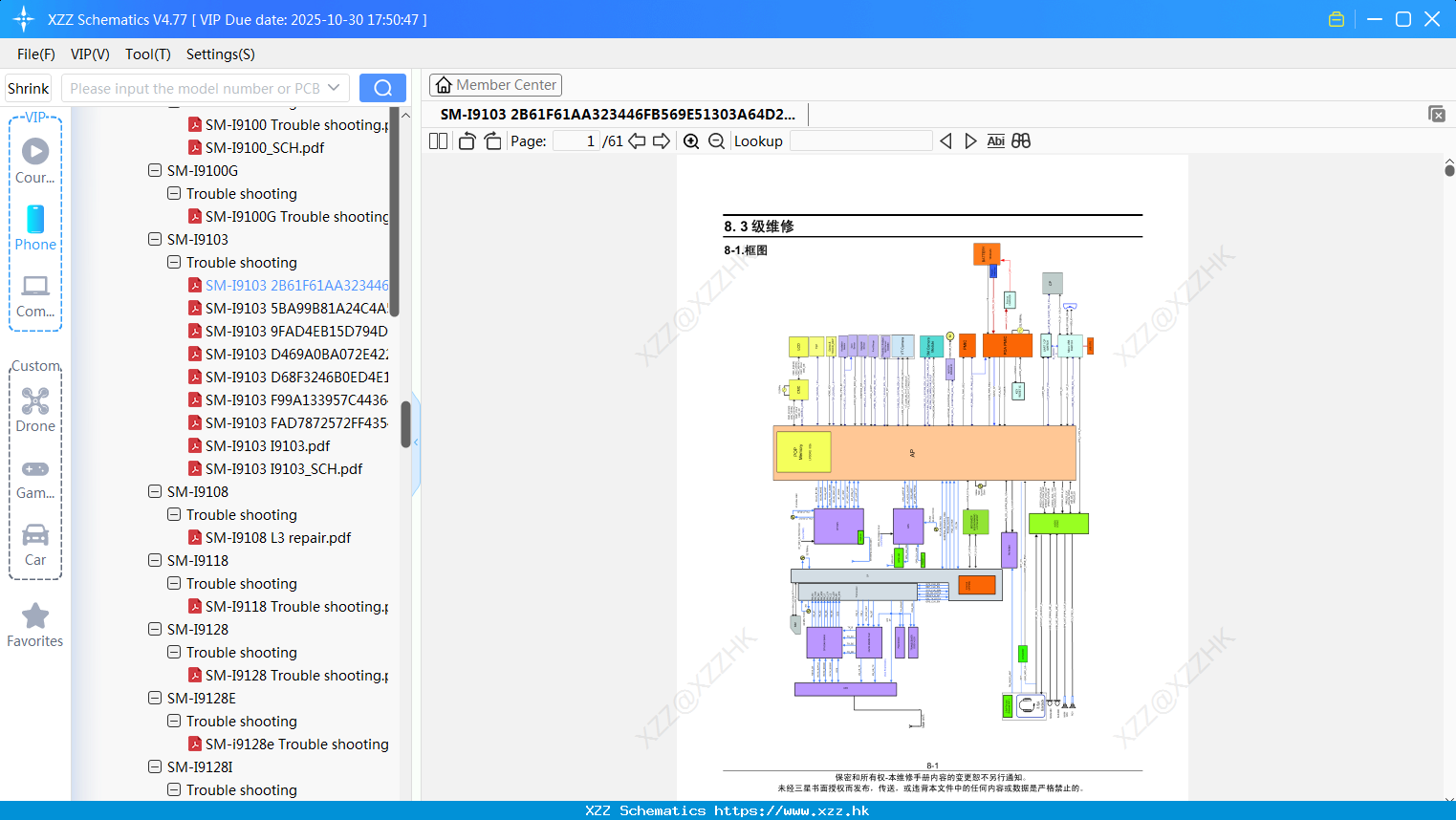This screenshot has width=1456, height=820.
Task: Open the www.xzz.hk link in status bar
Action: [x=792, y=810]
